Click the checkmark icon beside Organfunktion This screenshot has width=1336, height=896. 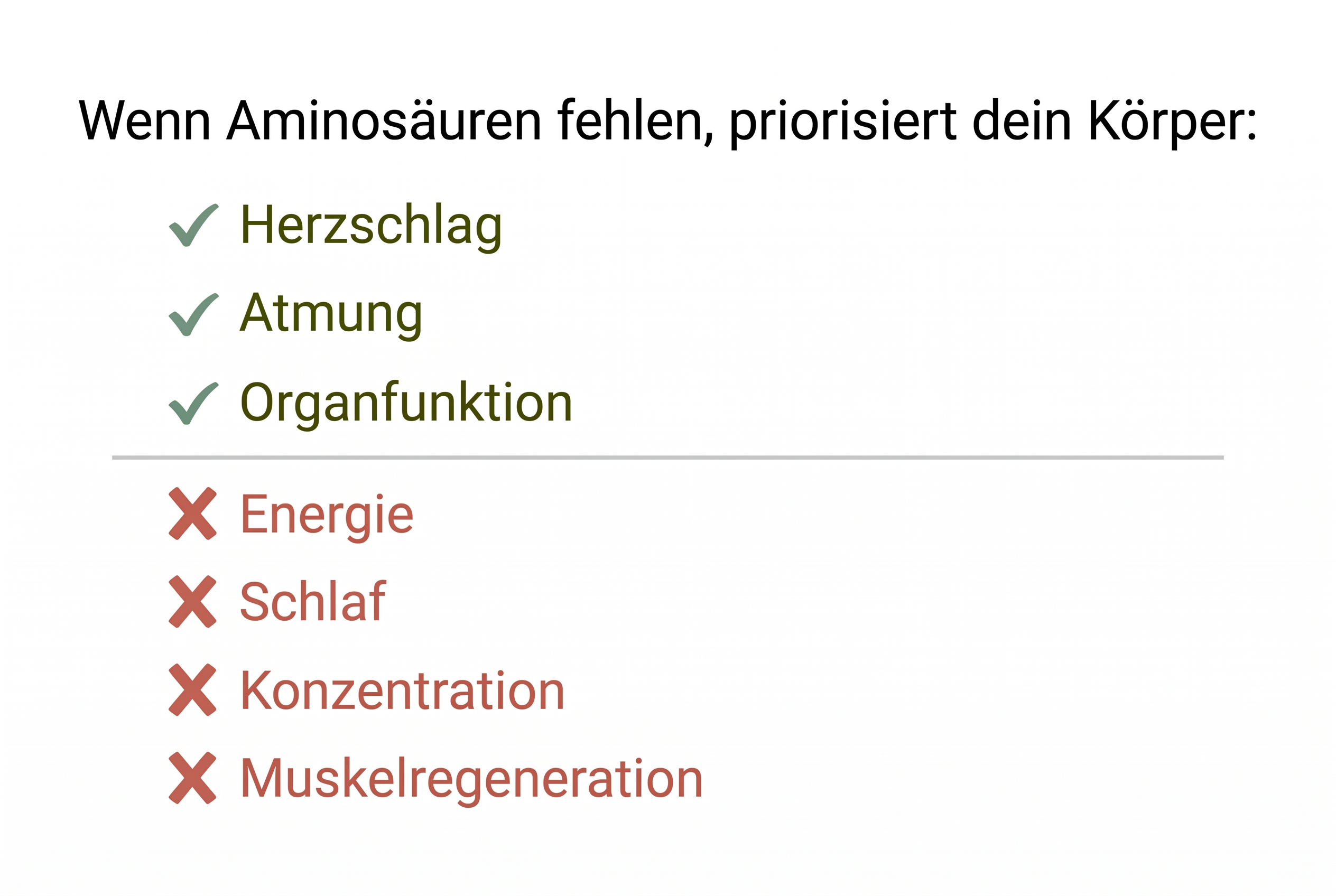click(193, 404)
